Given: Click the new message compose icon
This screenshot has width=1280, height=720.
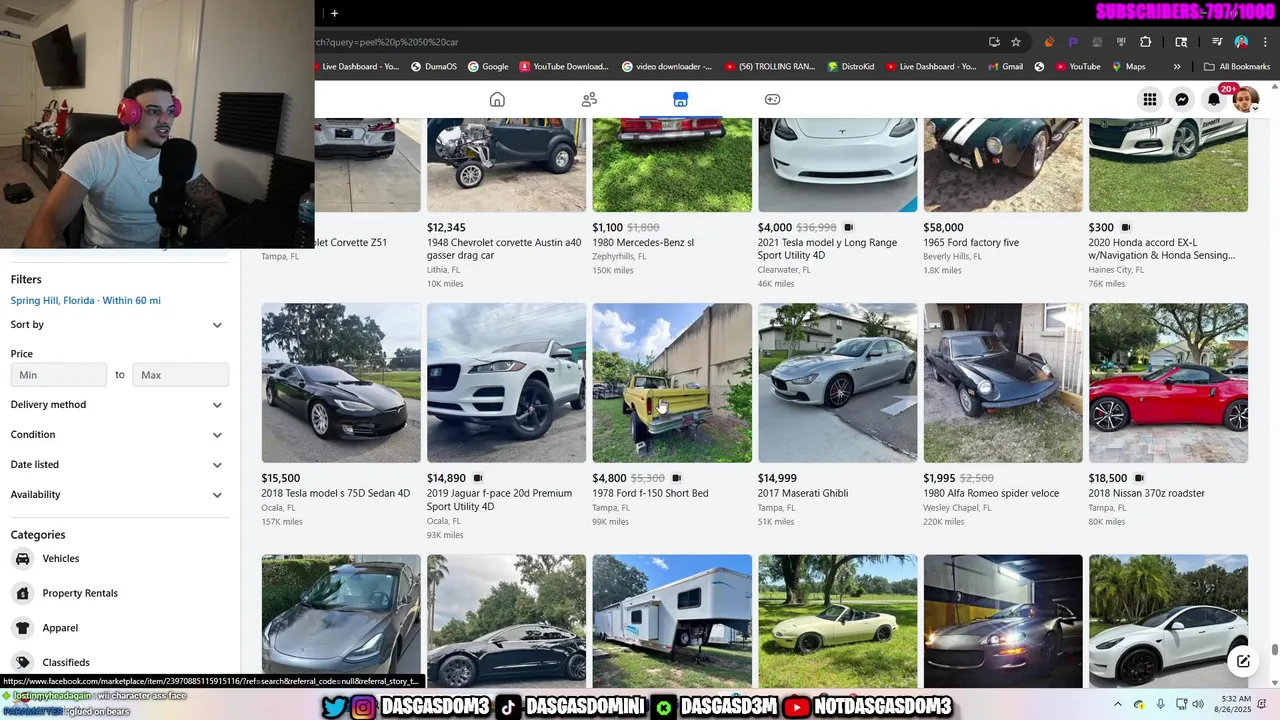Looking at the screenshot, I should (x=1243, y=661).
